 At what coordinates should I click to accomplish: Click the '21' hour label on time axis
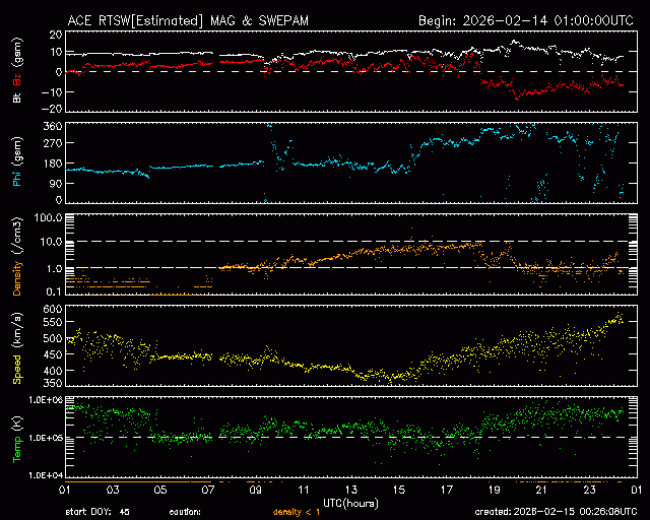point(542,490)
